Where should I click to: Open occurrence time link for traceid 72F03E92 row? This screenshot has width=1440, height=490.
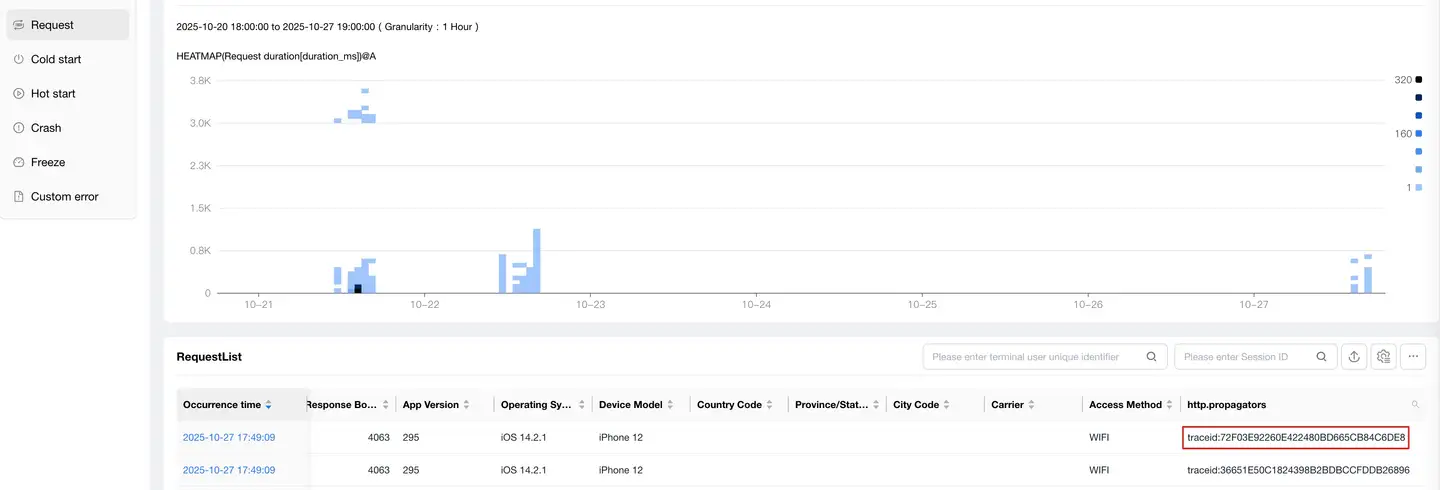point(229,437)
